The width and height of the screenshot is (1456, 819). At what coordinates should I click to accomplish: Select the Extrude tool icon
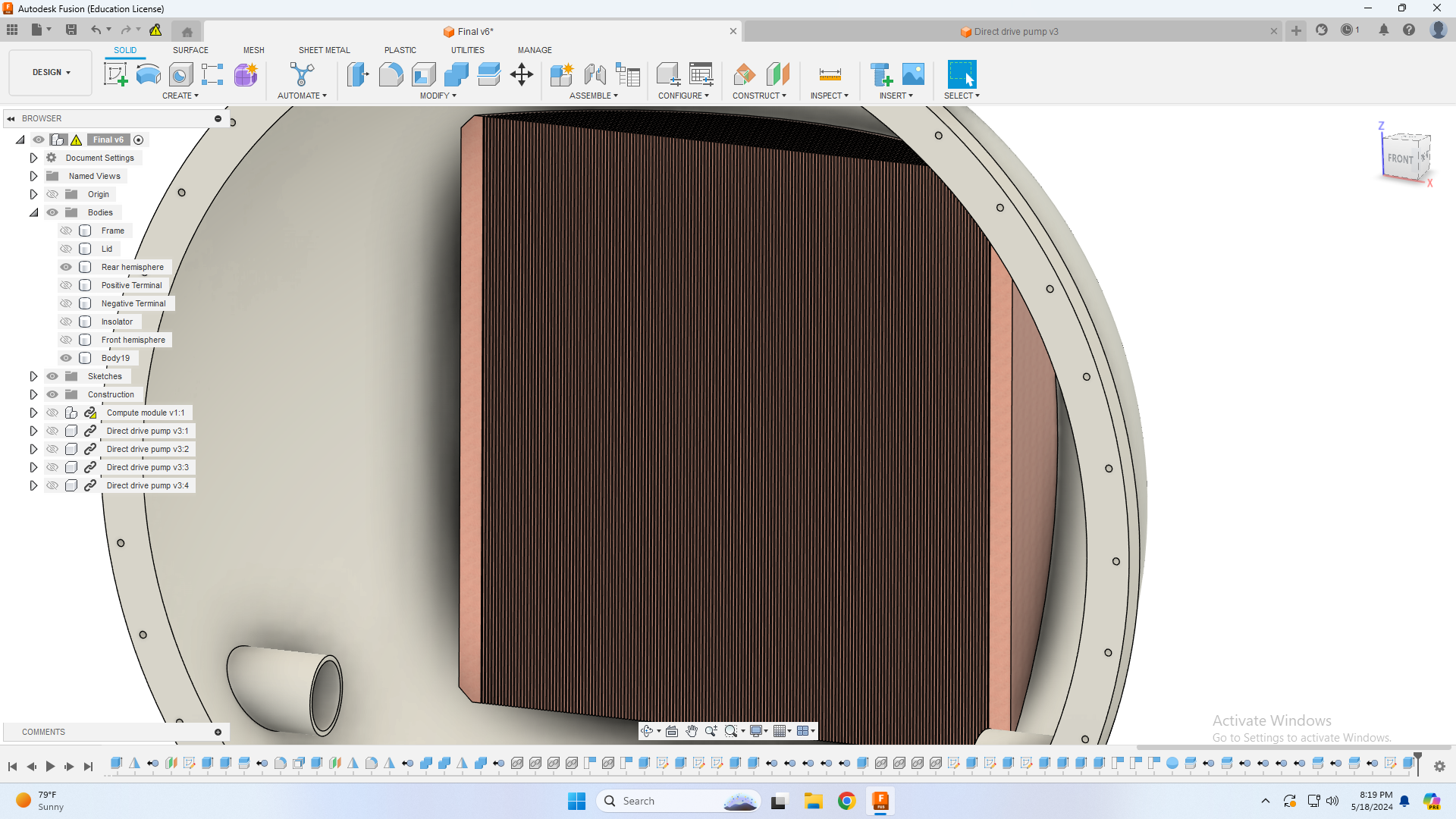pyautogui.click(x=149, y=74)
